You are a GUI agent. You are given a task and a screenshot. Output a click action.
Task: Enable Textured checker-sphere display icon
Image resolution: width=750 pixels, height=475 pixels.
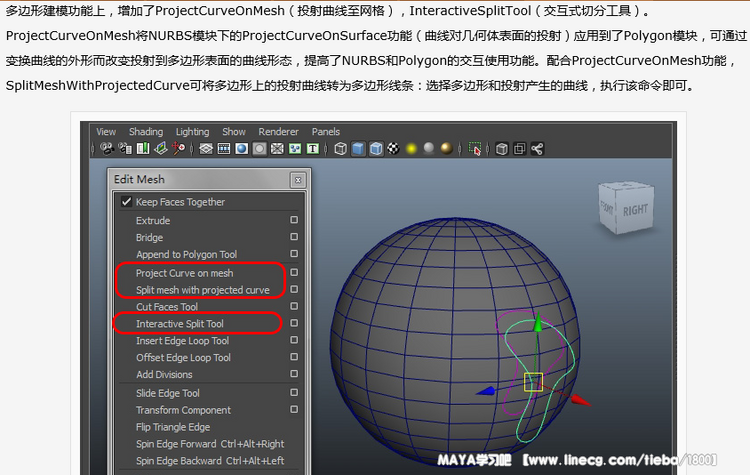point(393,149)
